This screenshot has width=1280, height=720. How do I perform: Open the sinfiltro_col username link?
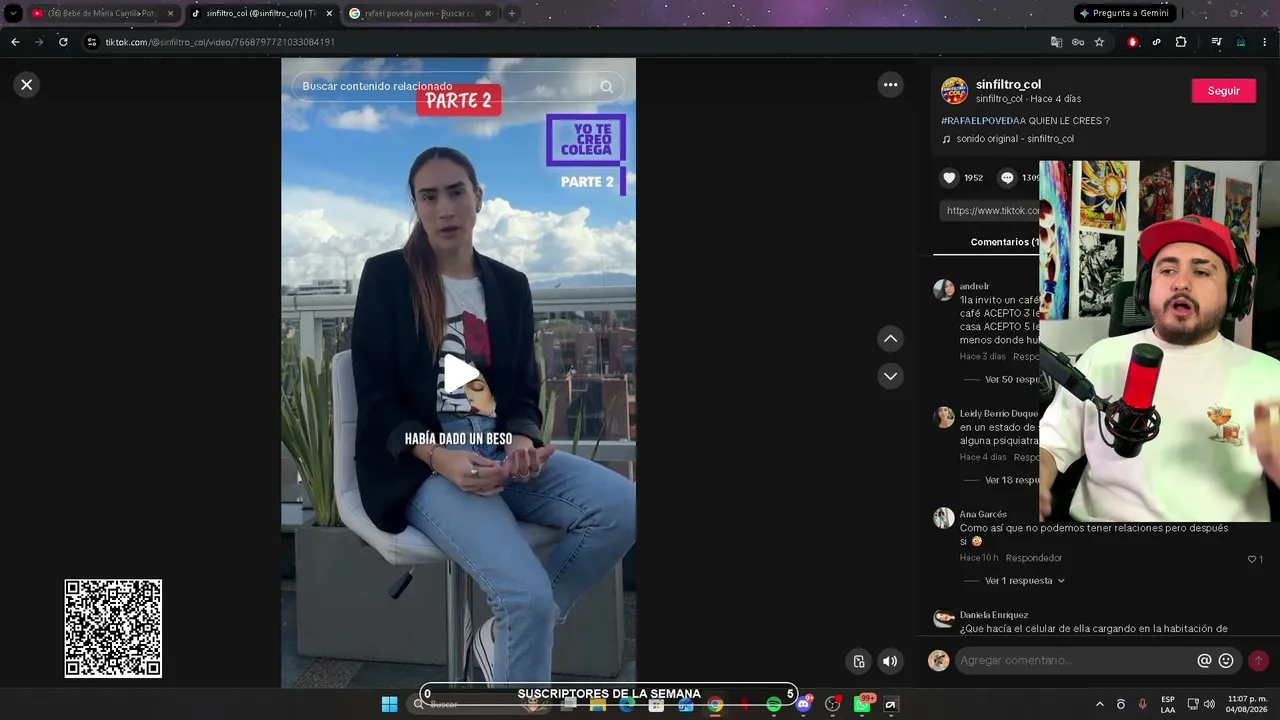(x=1008, y=85)
